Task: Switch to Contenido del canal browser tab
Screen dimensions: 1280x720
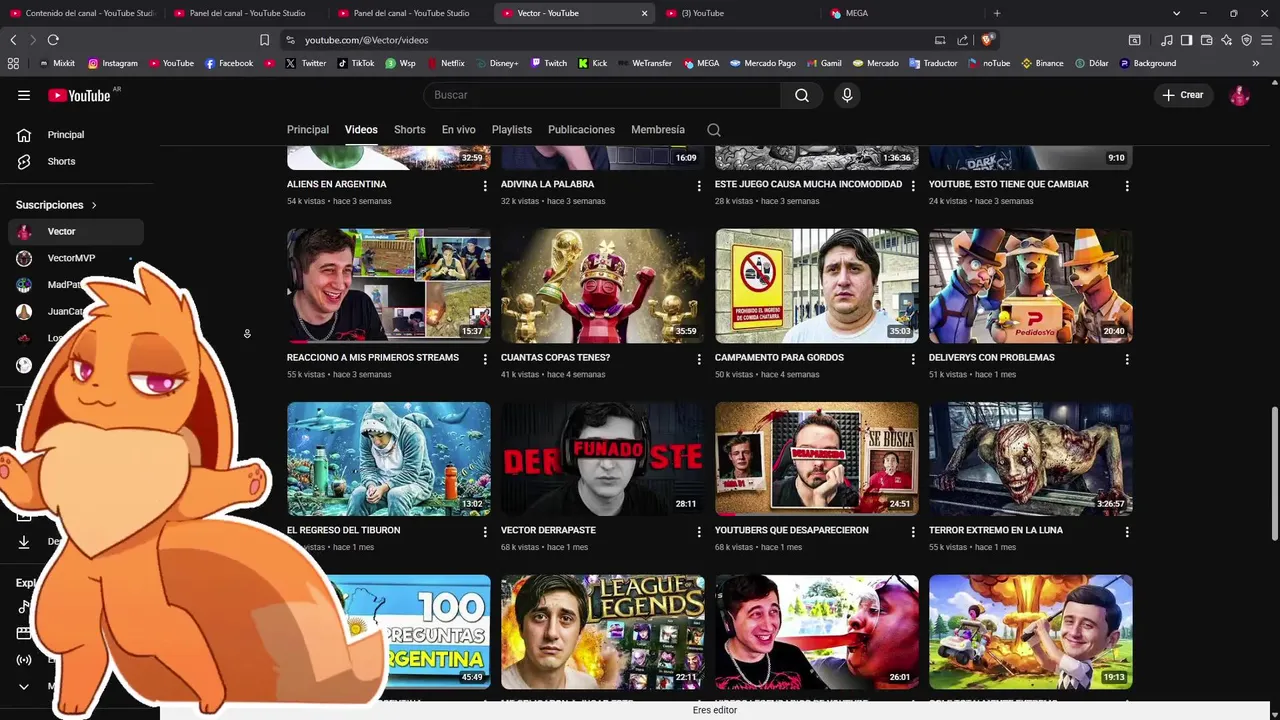Action: coord(82,13)
